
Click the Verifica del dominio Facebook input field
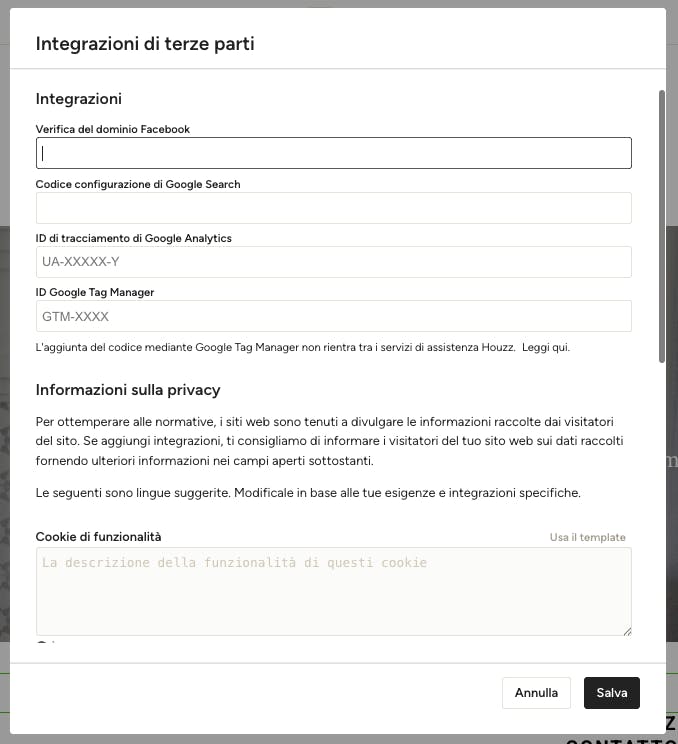pos(334,153)
